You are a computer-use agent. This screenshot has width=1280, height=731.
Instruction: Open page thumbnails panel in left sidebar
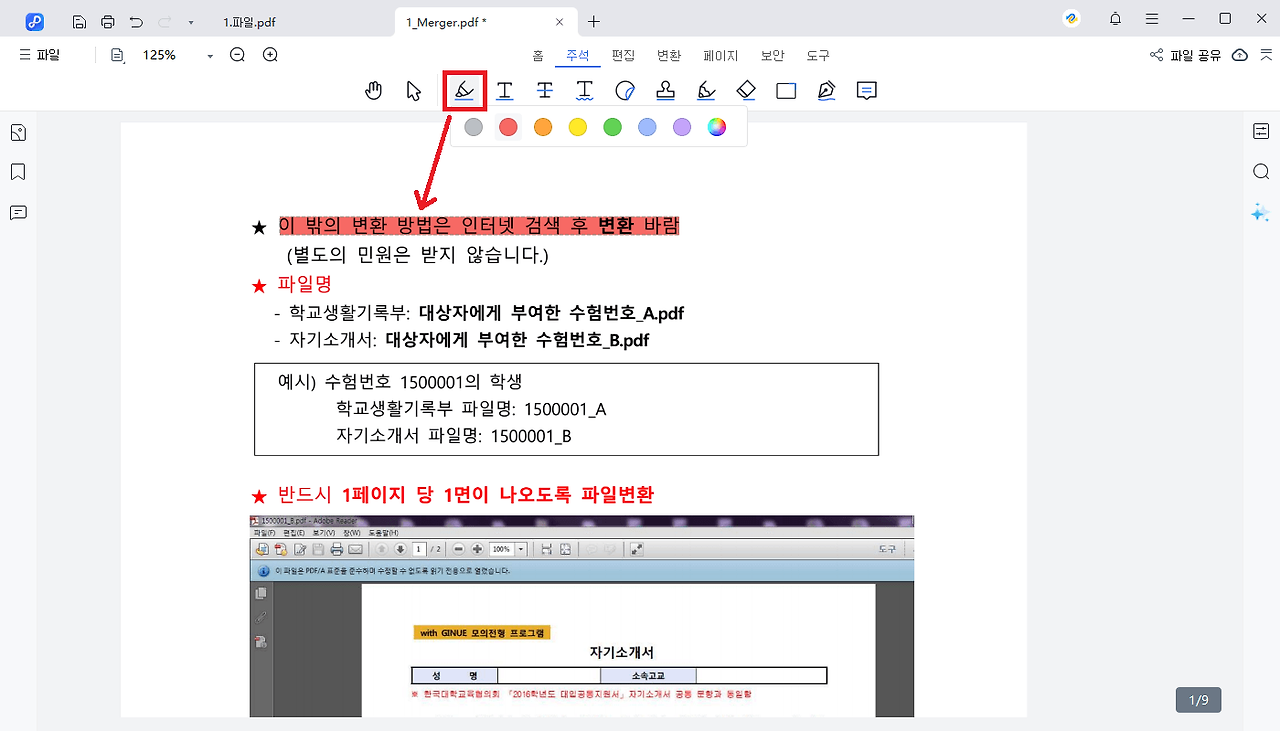pyautogui.click(x=18, y=133)
